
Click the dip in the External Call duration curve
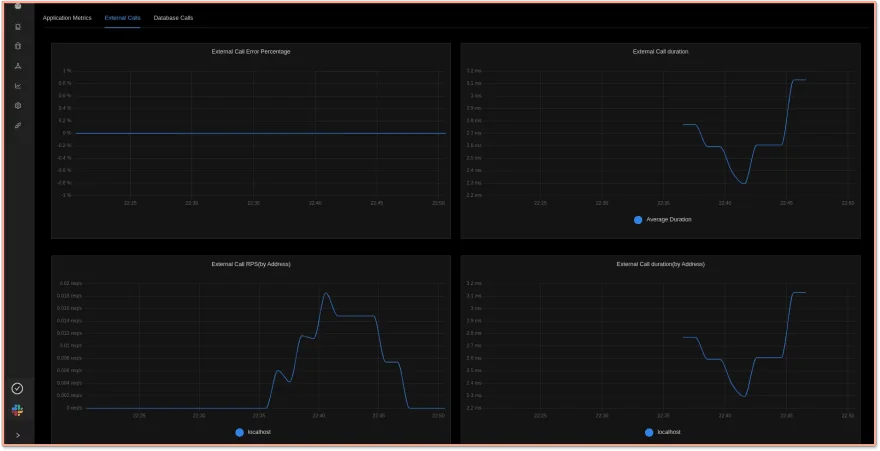tap(743, 183)
